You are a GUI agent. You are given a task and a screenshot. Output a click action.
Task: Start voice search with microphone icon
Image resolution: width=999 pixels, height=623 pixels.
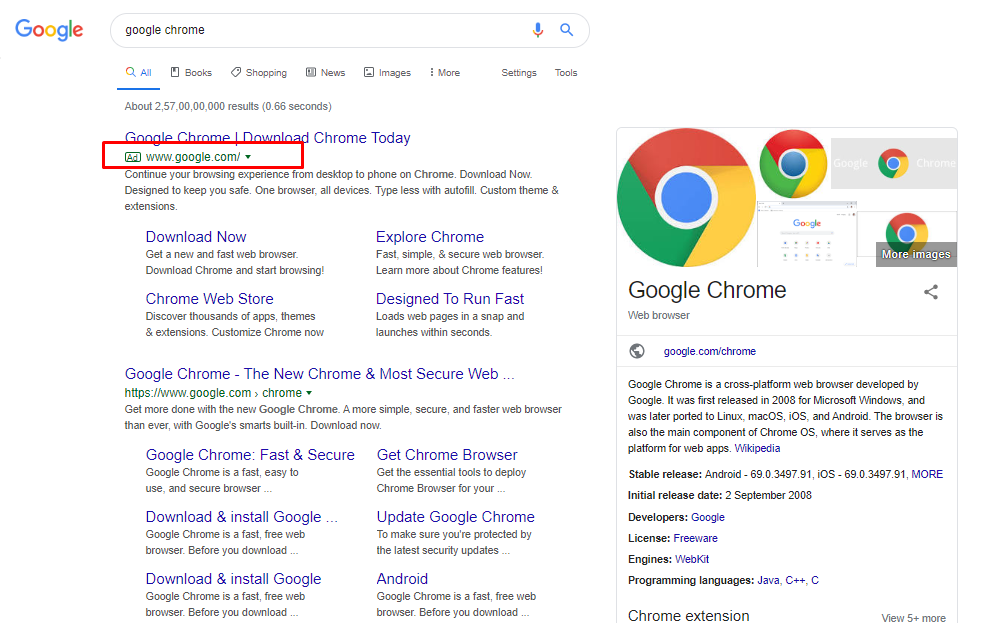point(538,30)
